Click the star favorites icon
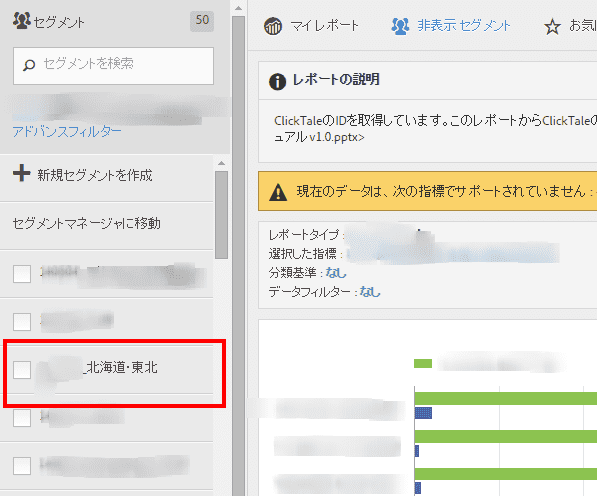 552,27
